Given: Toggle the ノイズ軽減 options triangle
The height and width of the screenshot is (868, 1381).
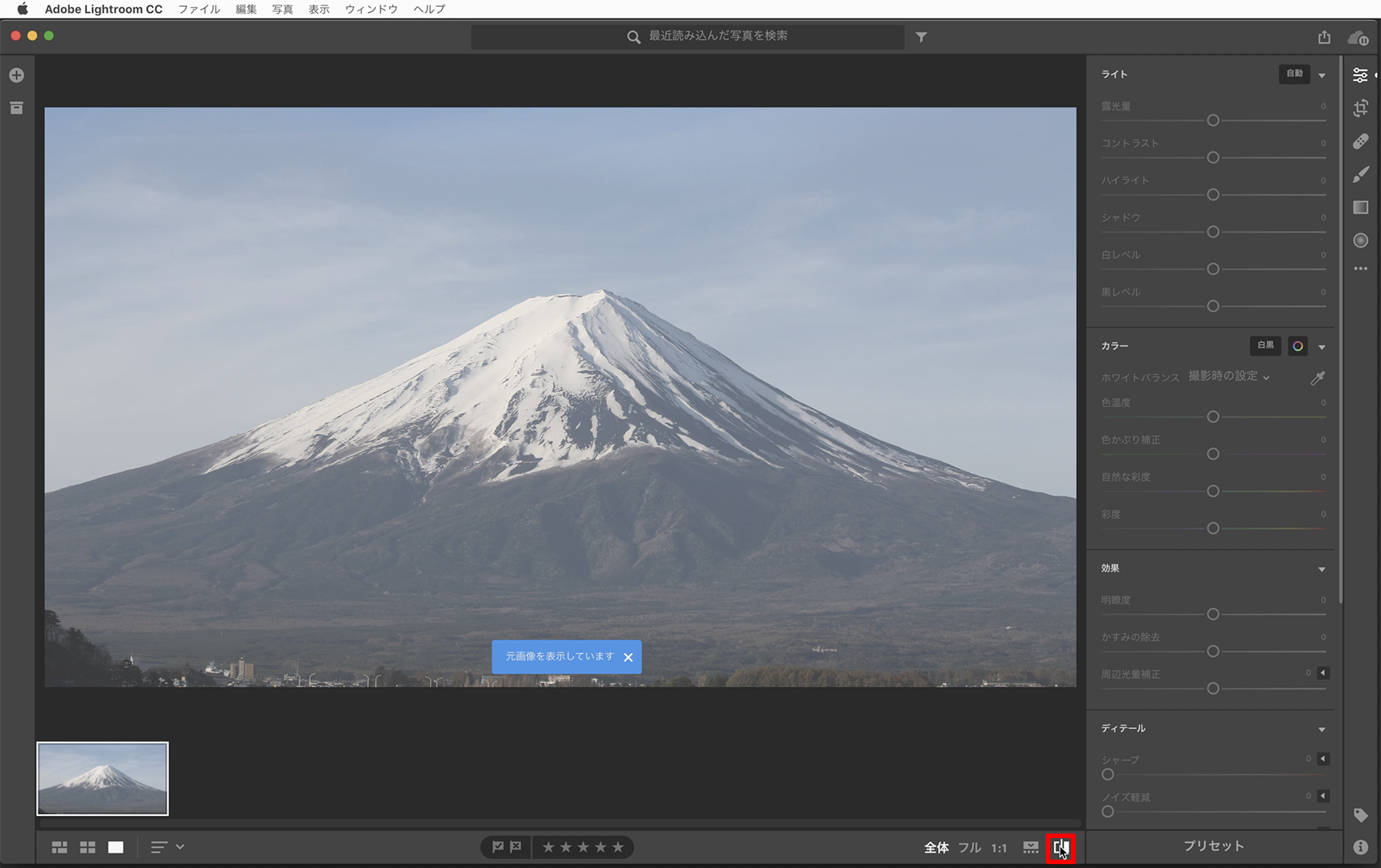Looking at the screenshot, I should (1323, 796).
